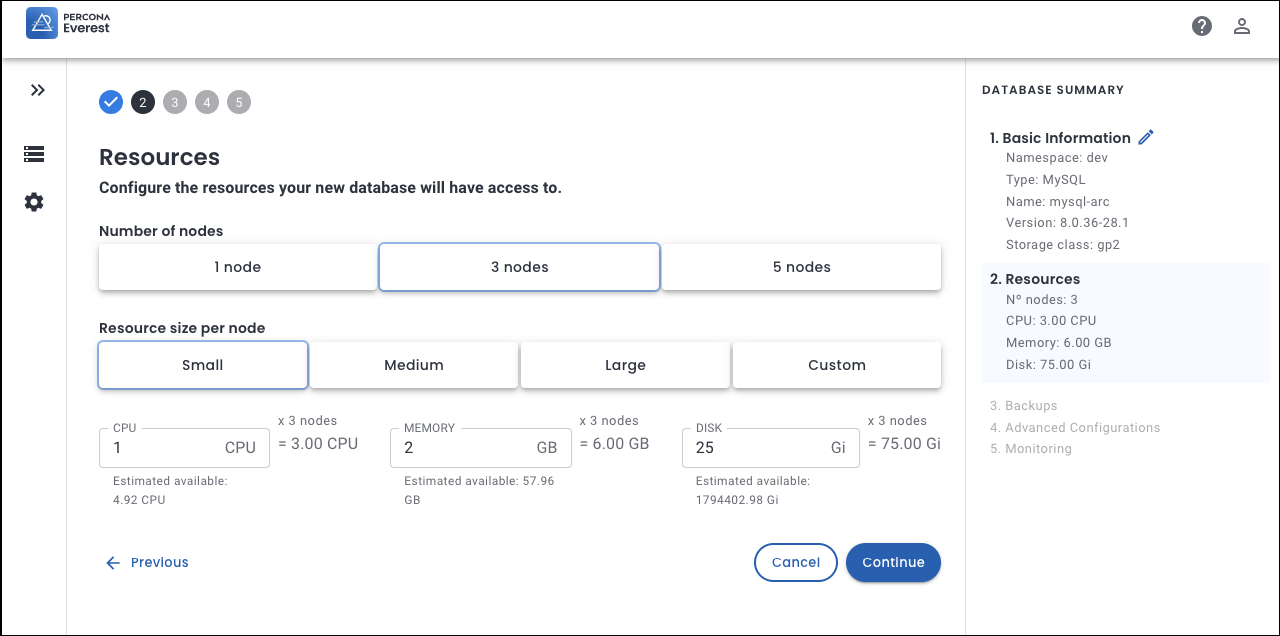
Task: Click step 3 circle in stepper
Action: pos(175,102)
